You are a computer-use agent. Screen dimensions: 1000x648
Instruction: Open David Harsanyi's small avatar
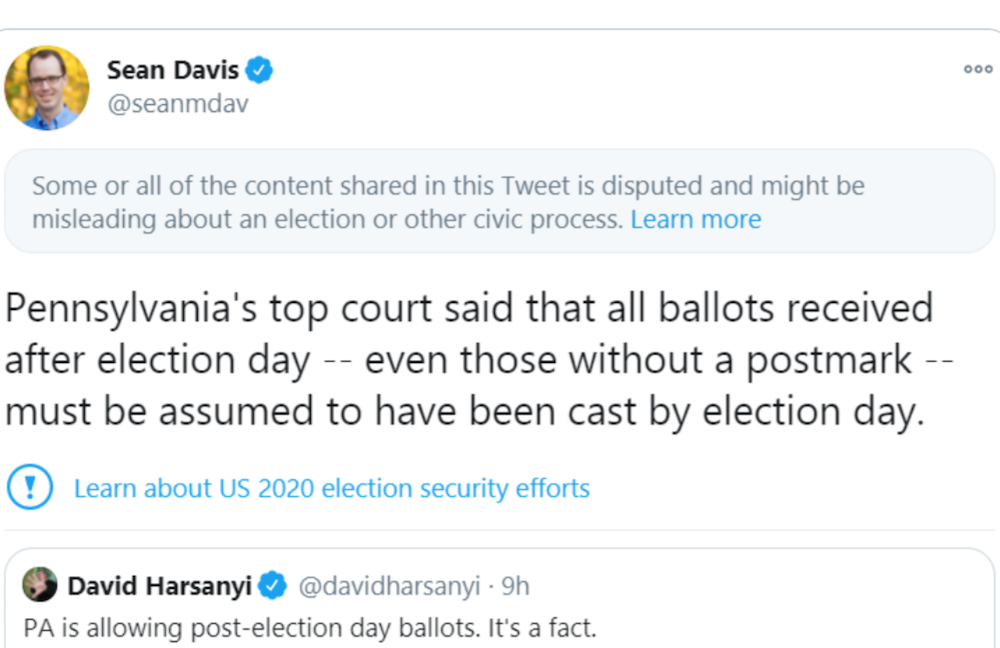(40, 585)
